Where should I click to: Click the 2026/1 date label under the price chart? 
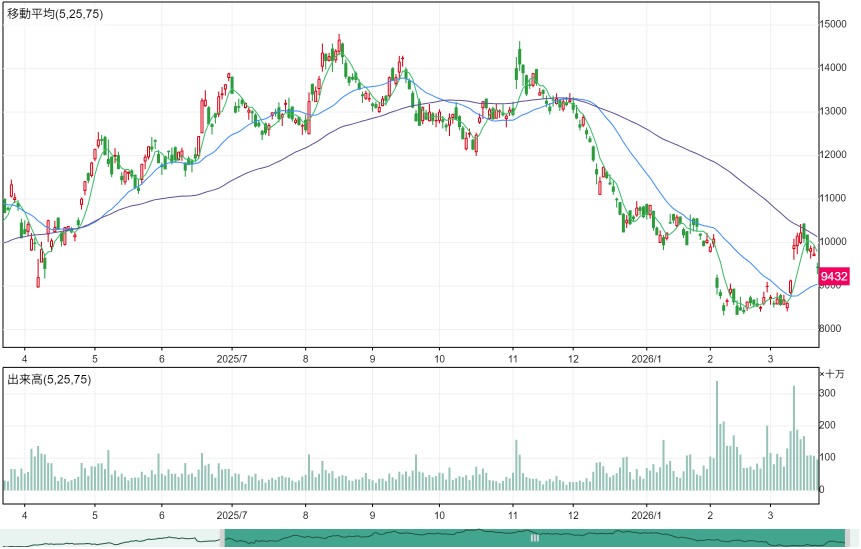tap(647, 360)
